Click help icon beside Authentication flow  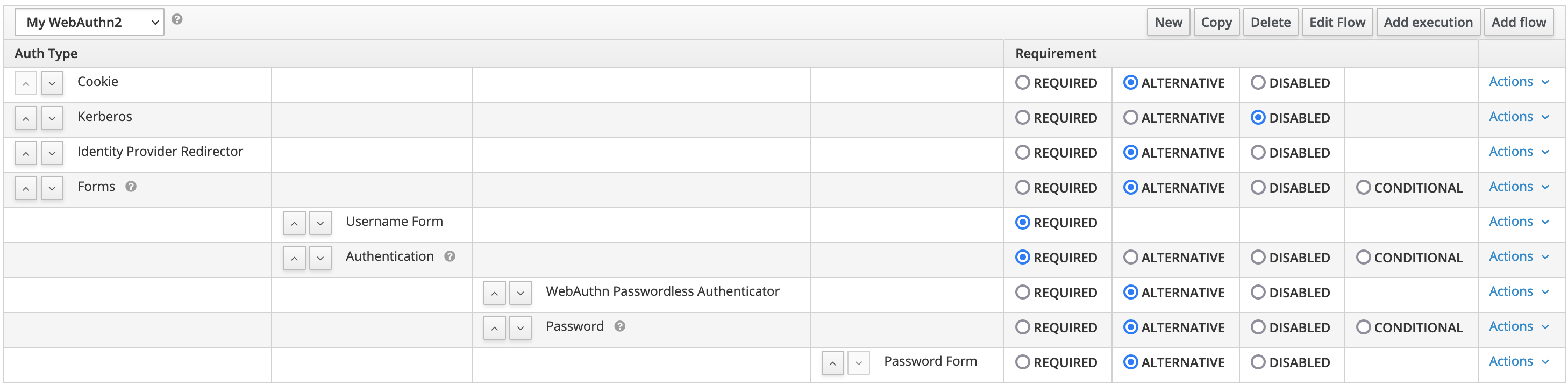(450, 256)
